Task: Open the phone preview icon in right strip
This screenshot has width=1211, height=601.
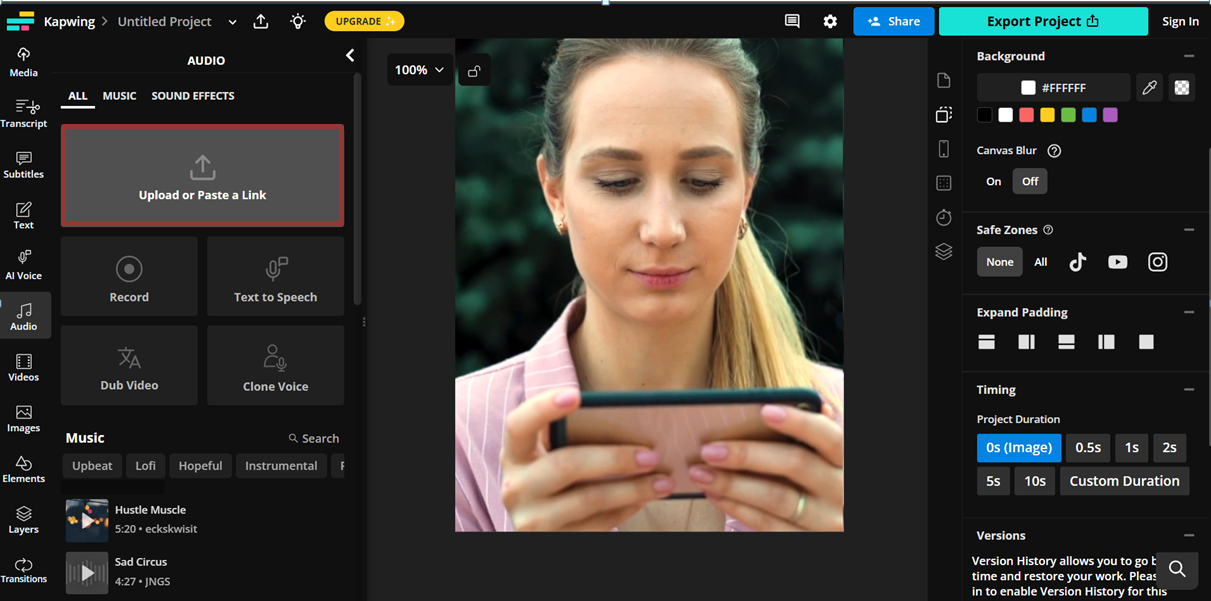Action: pos(943,149)
